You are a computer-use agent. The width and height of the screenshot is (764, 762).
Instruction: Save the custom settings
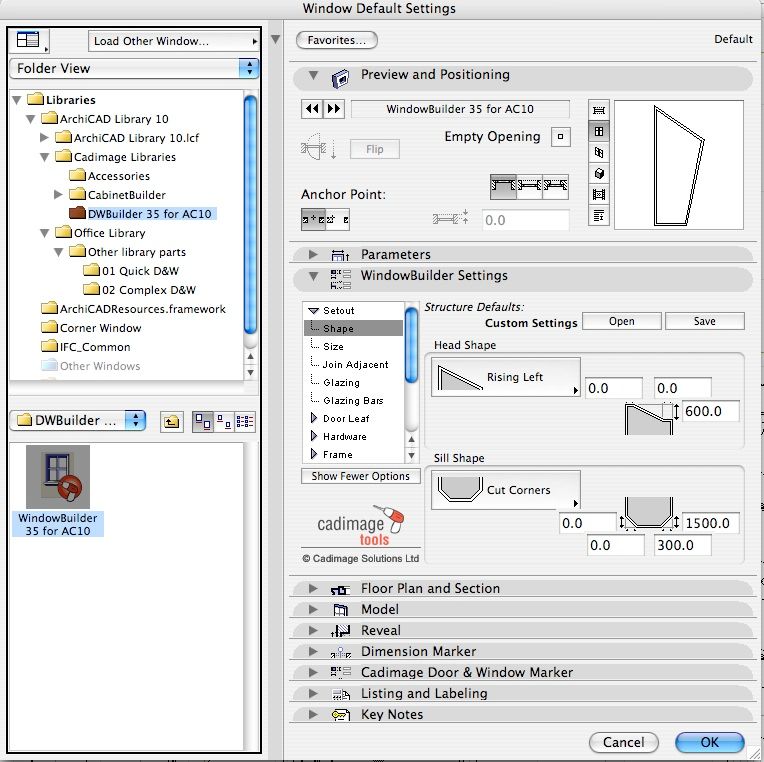tap(705, 322)
